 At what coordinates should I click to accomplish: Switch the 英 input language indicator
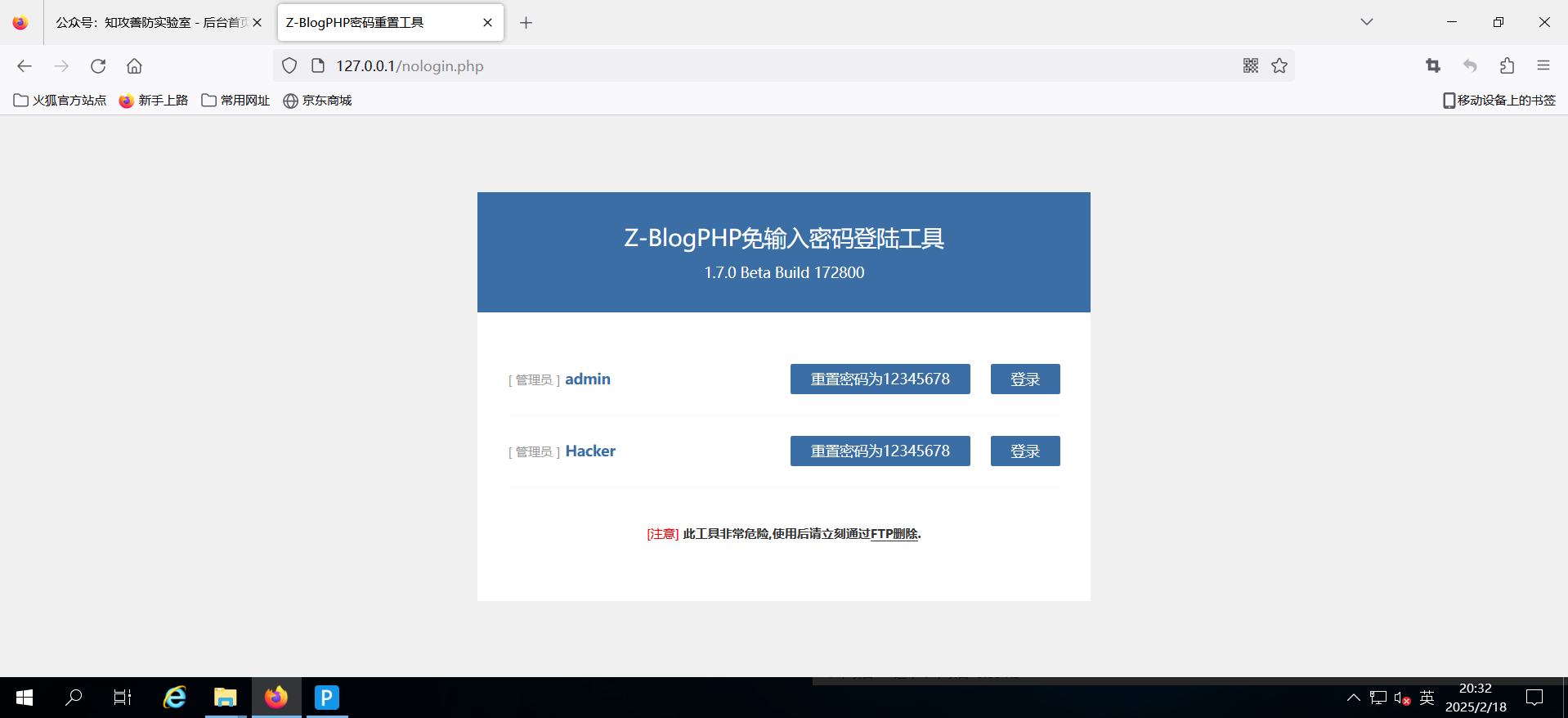click(x=1427, y=698)
